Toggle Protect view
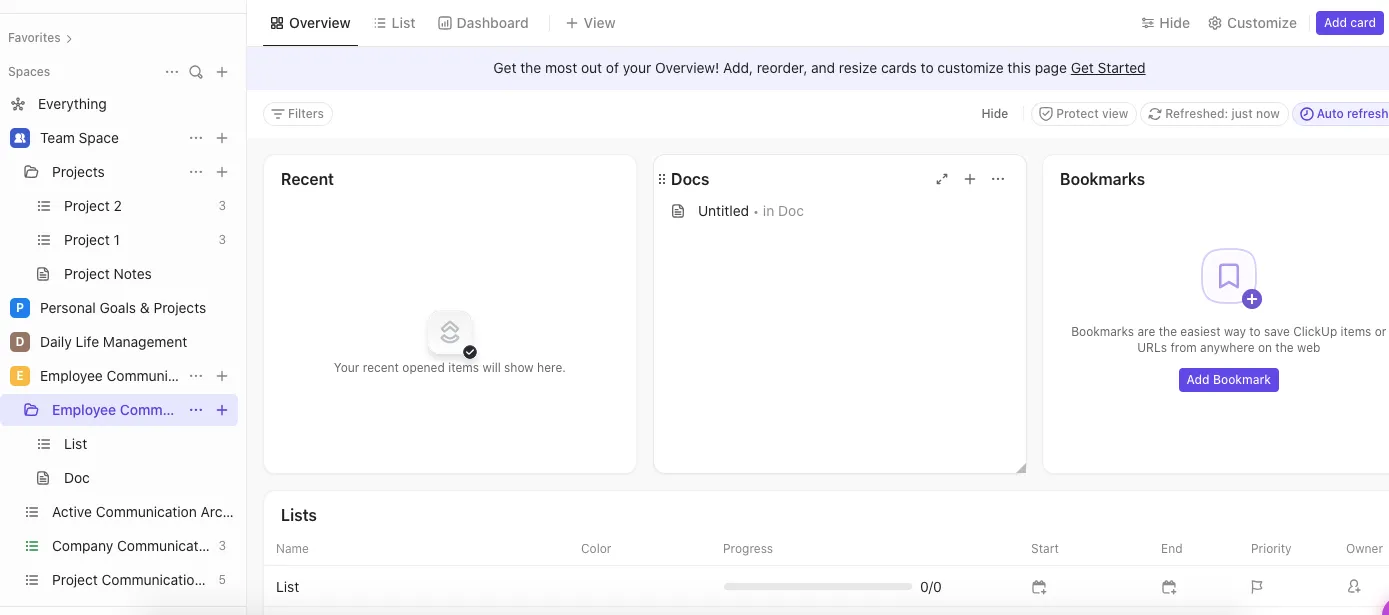 1084,114
